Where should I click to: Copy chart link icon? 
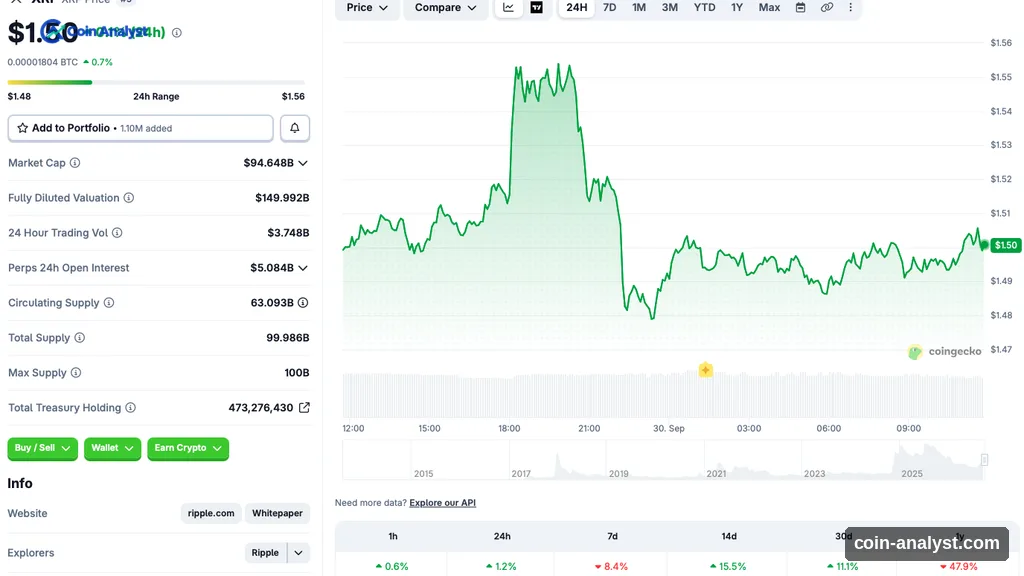[827, 7]
